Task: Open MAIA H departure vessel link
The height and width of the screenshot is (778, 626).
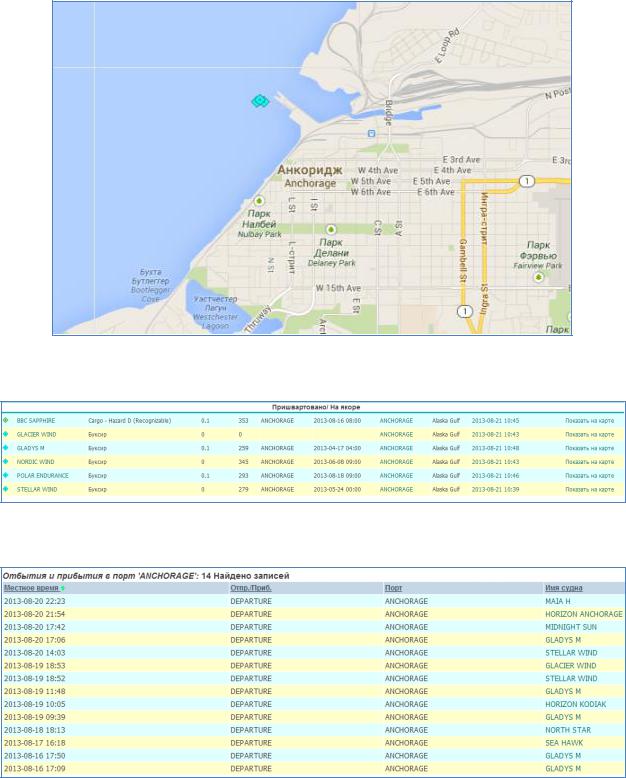Action: pyautogui.click(x=558, y=601)
